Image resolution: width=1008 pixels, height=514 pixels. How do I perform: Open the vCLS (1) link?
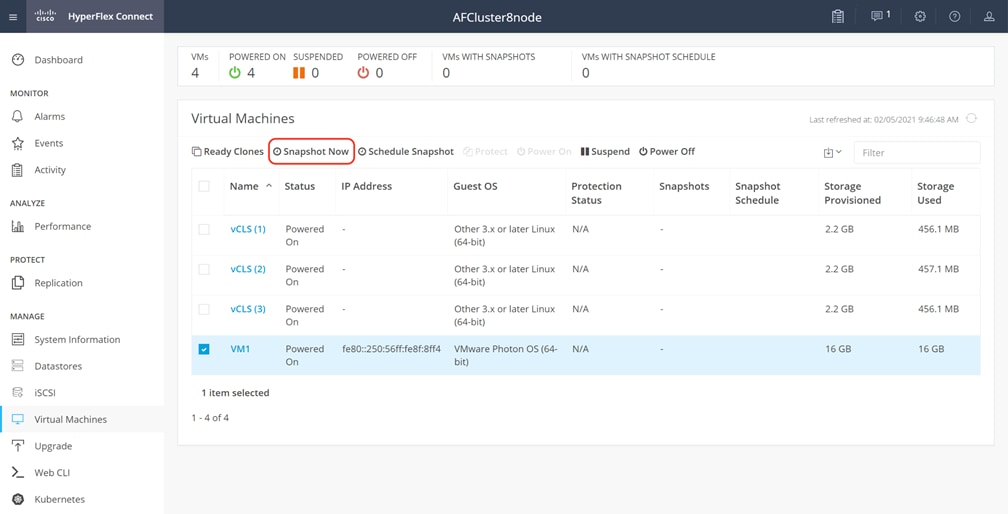(x=248, y=229)
